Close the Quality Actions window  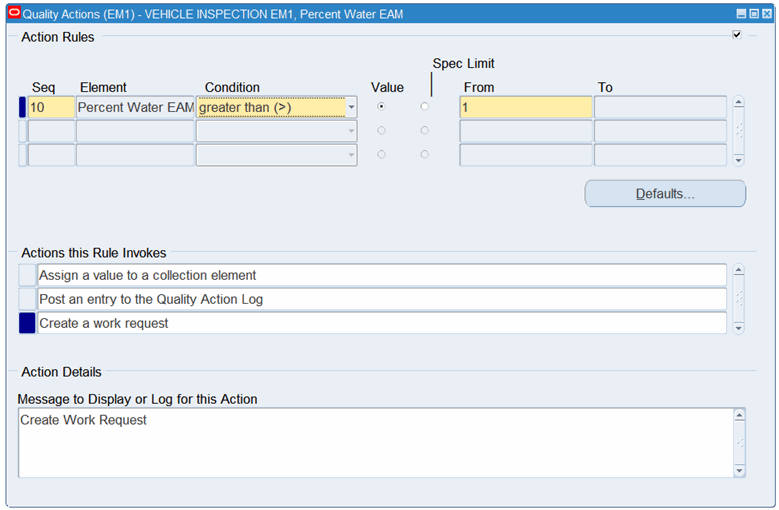click(767, 14)
